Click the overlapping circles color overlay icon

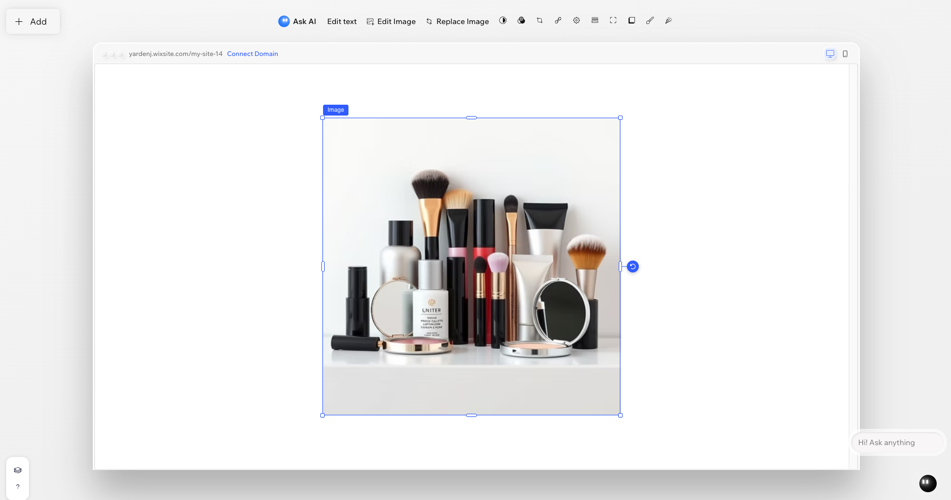pos(521,20)
